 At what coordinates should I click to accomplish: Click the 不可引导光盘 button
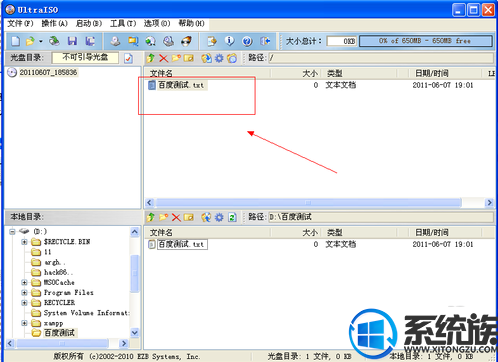click(x=85, y=57)
